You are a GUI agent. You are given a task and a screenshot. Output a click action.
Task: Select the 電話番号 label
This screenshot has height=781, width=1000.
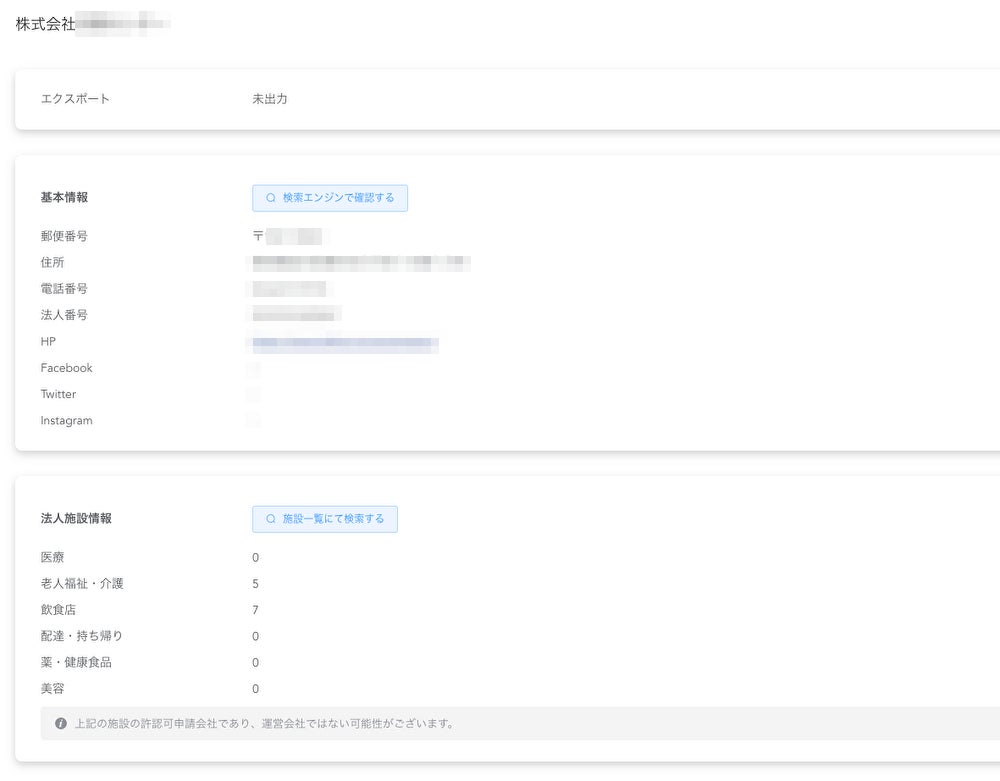pos(64,288)
